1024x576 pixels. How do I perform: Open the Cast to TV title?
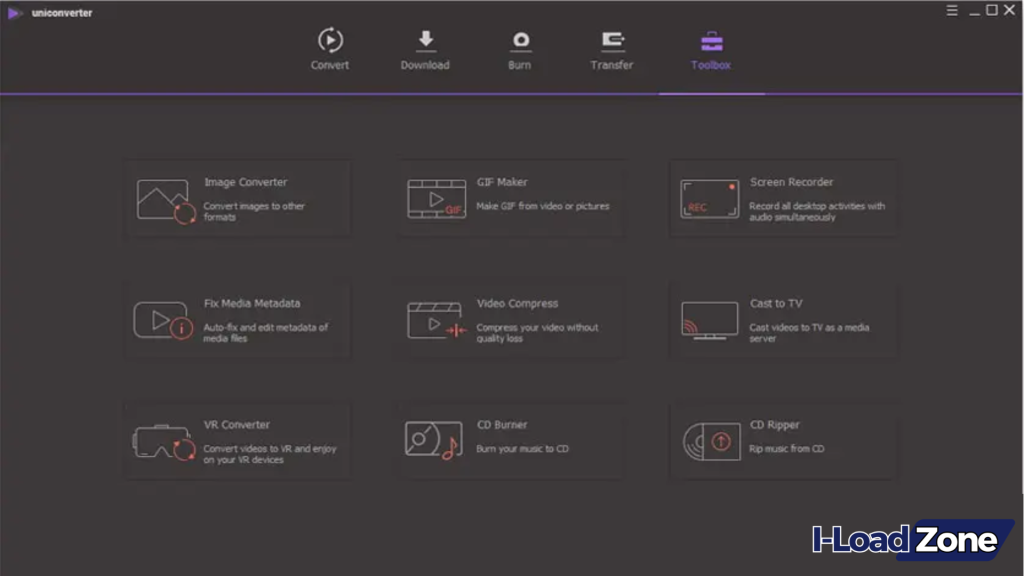776,304
